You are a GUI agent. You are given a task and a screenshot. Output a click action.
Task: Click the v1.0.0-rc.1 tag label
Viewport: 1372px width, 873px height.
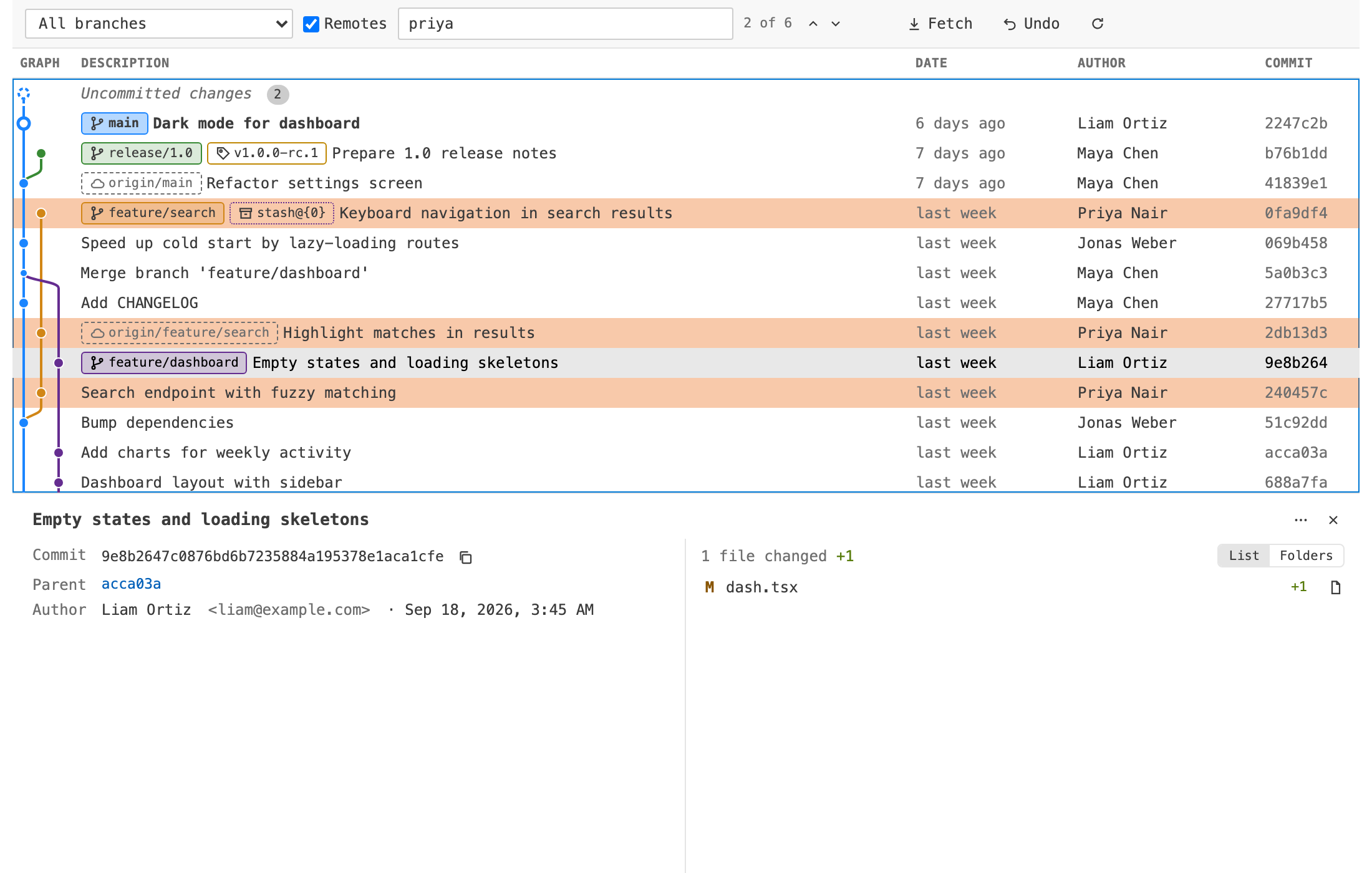pyautogui.click(x=267, y=153)
